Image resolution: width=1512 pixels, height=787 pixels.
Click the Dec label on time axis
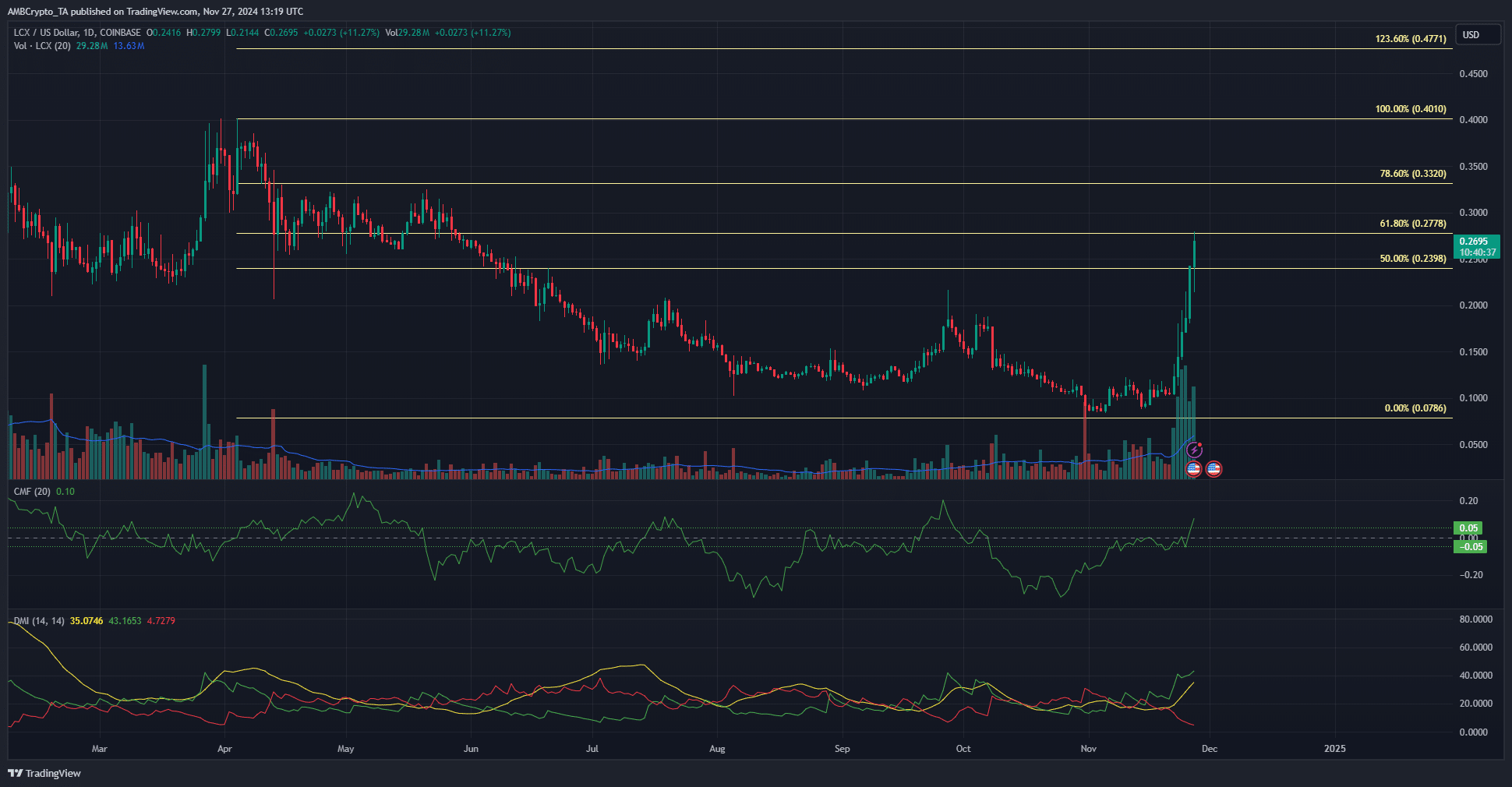[x=1210, y=749]
